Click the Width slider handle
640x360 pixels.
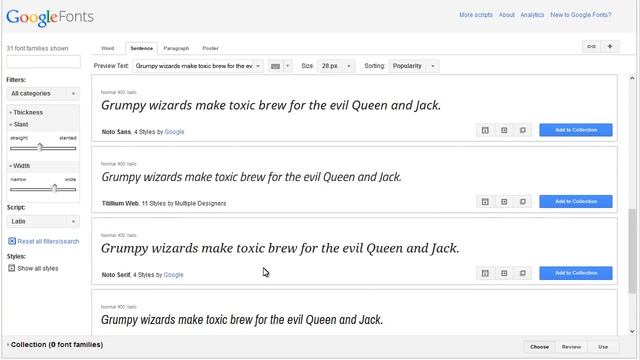click(55, 188)
